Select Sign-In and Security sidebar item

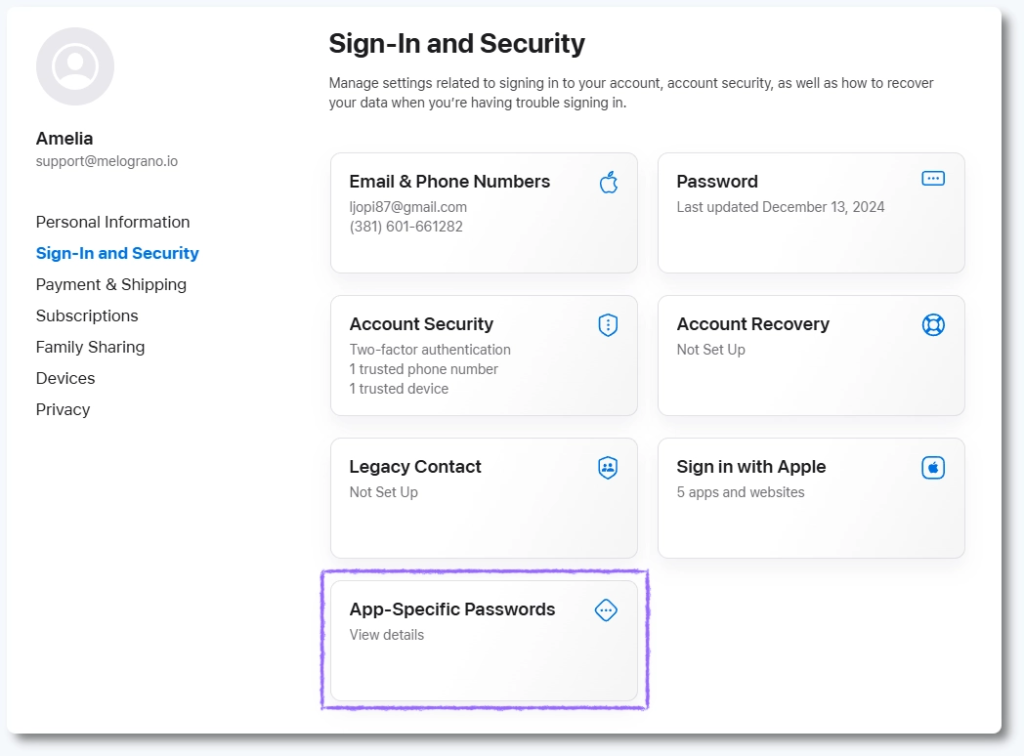point(117,253)
